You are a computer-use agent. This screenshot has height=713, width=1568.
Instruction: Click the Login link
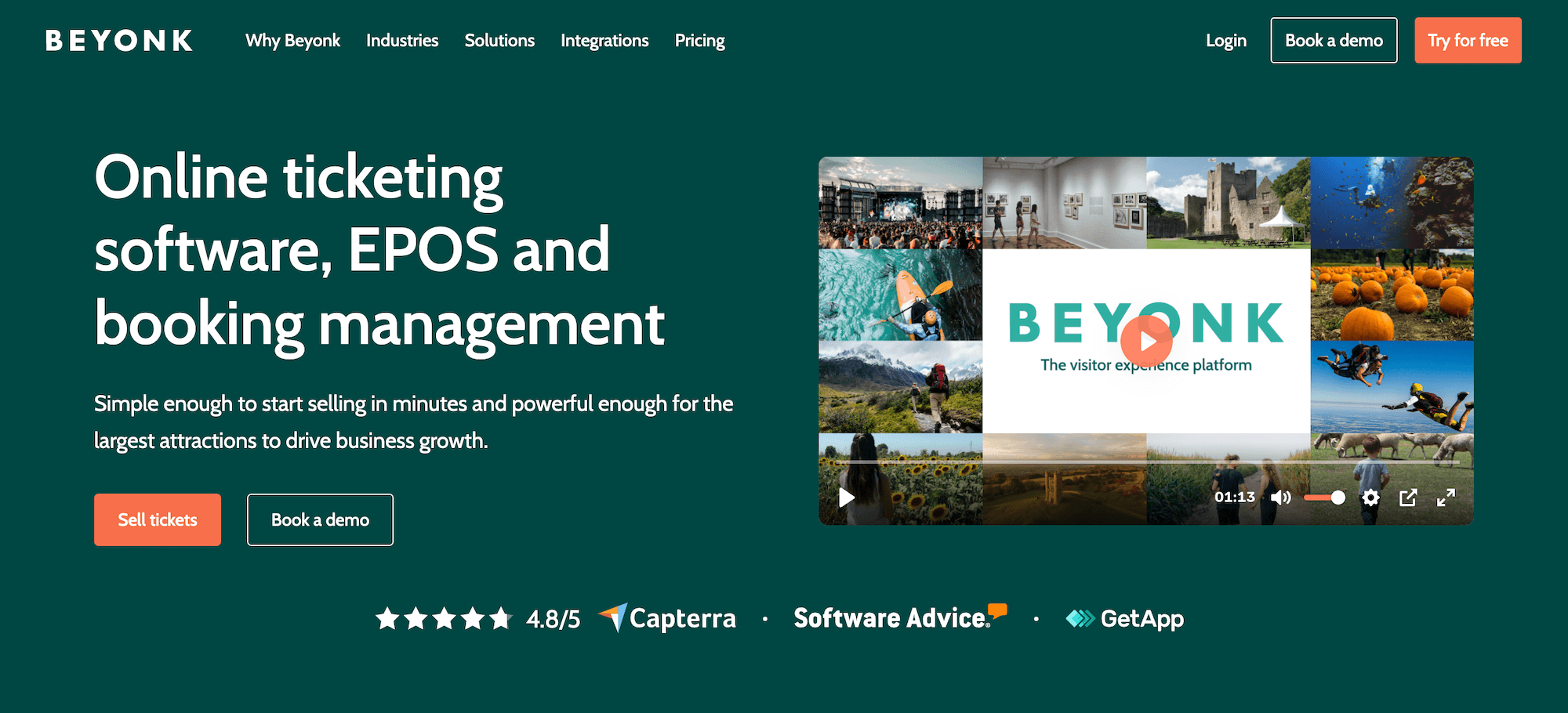pyautogui.click(x=1226, y=41)
